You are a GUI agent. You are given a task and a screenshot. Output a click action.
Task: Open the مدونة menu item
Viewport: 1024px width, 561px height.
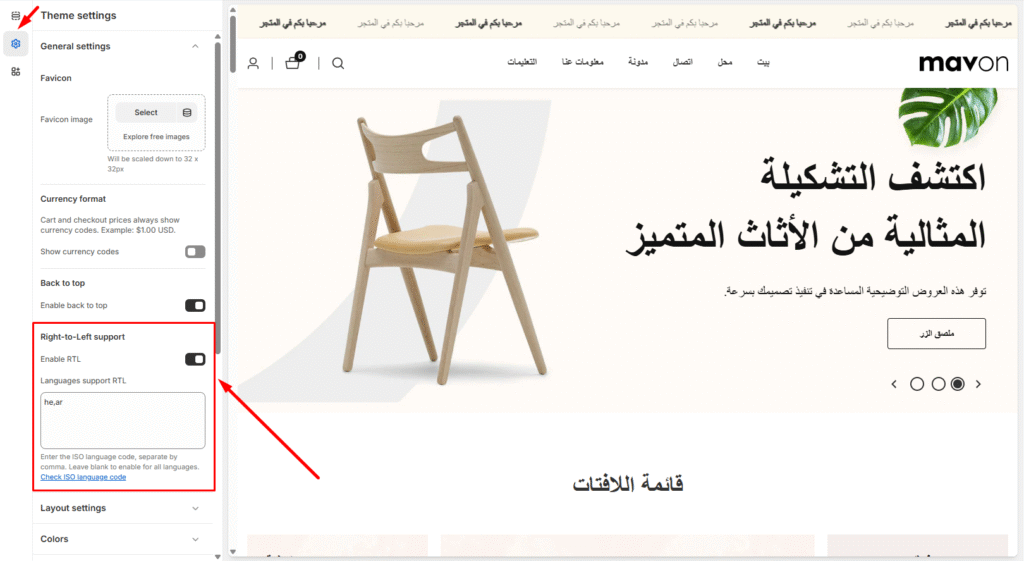(x=638, y=63)
